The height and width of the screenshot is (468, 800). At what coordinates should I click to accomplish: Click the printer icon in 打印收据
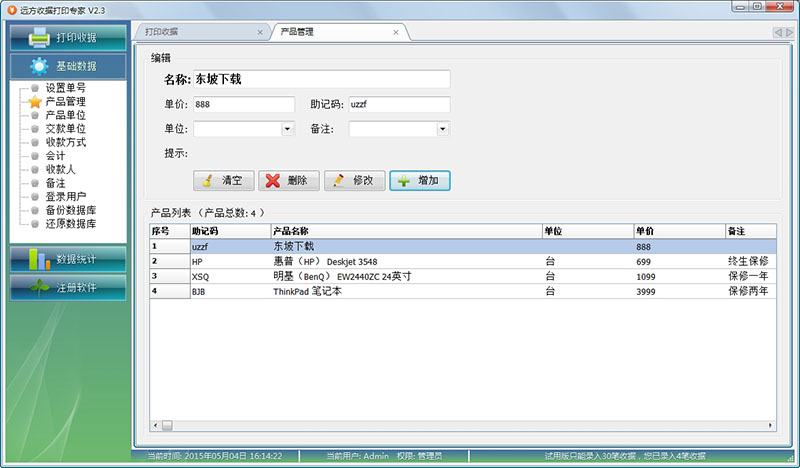pyautogui.click(x=39, y=37)
